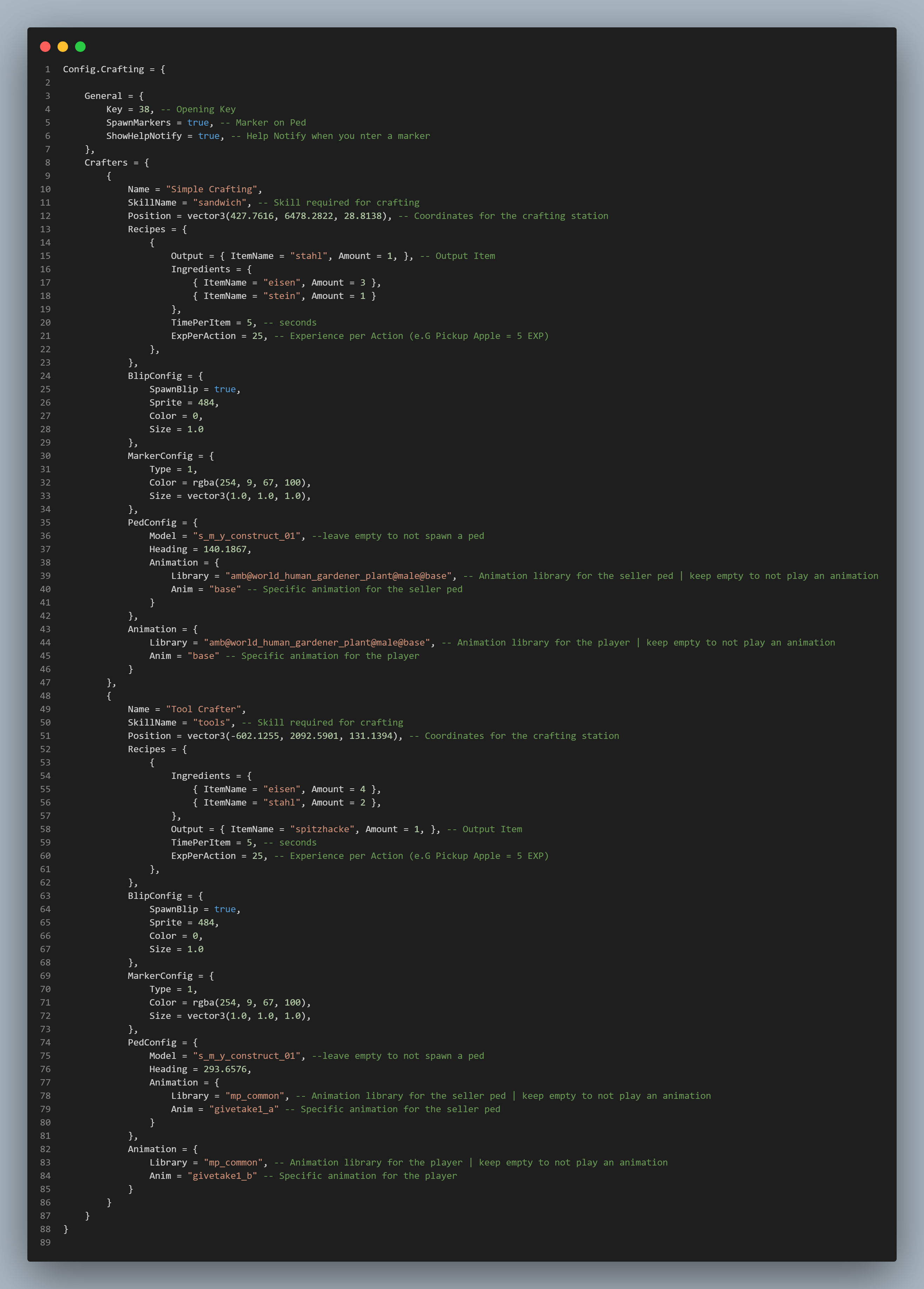Click the "tools" skill name string

coord(212,722)
